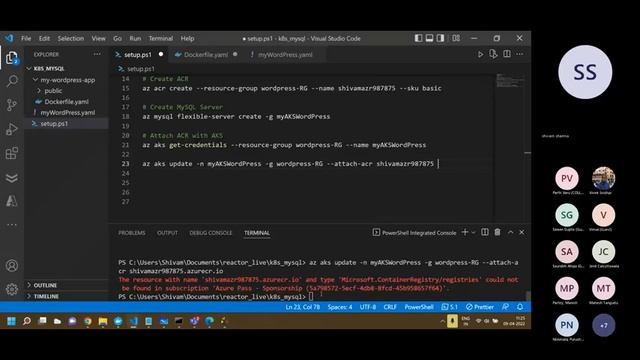Open Windows Start menu
The height and width of the screenshot is (360, 640).
coord(11,321)
